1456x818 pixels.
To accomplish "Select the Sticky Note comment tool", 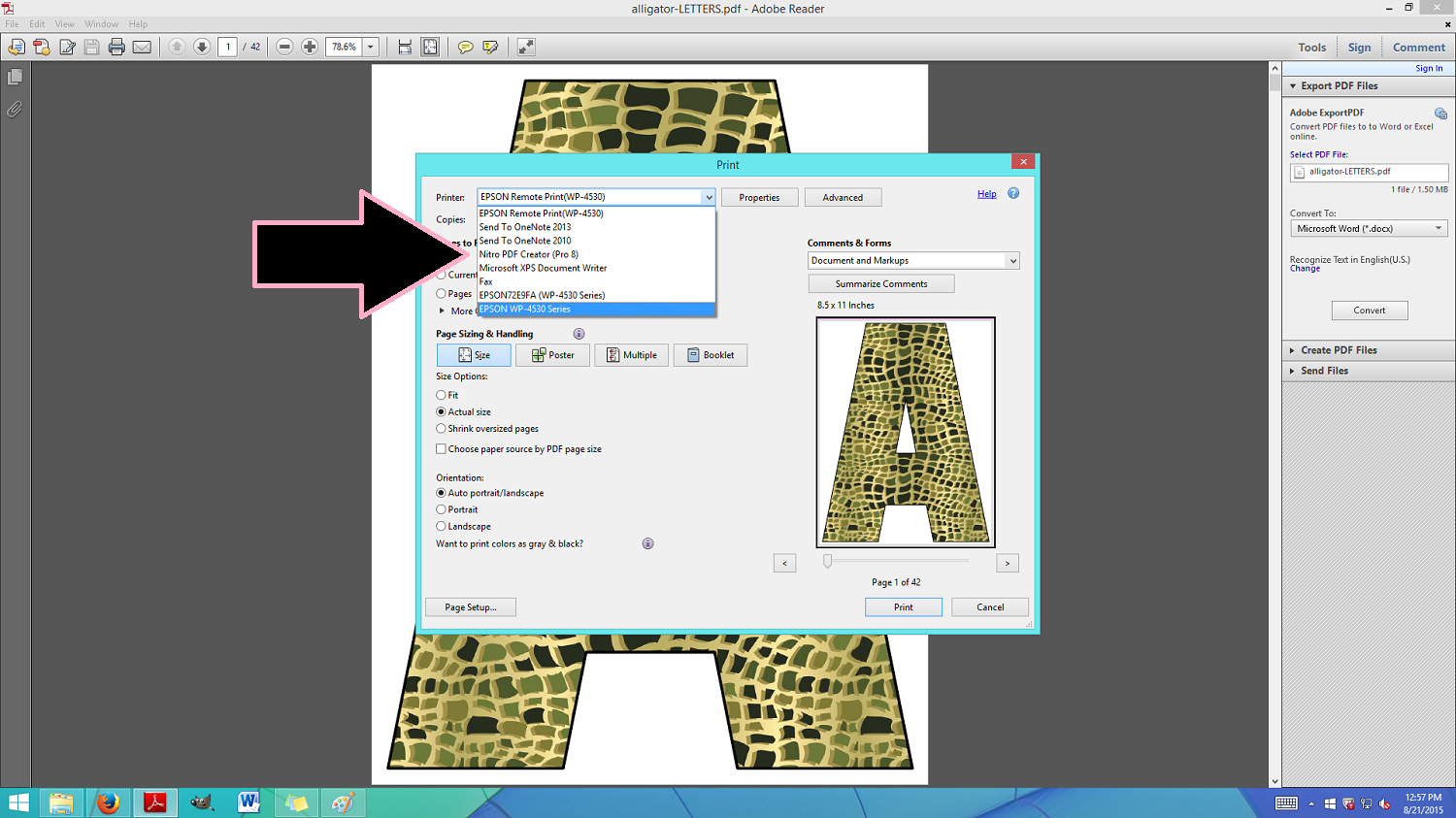I will (466, 47).
